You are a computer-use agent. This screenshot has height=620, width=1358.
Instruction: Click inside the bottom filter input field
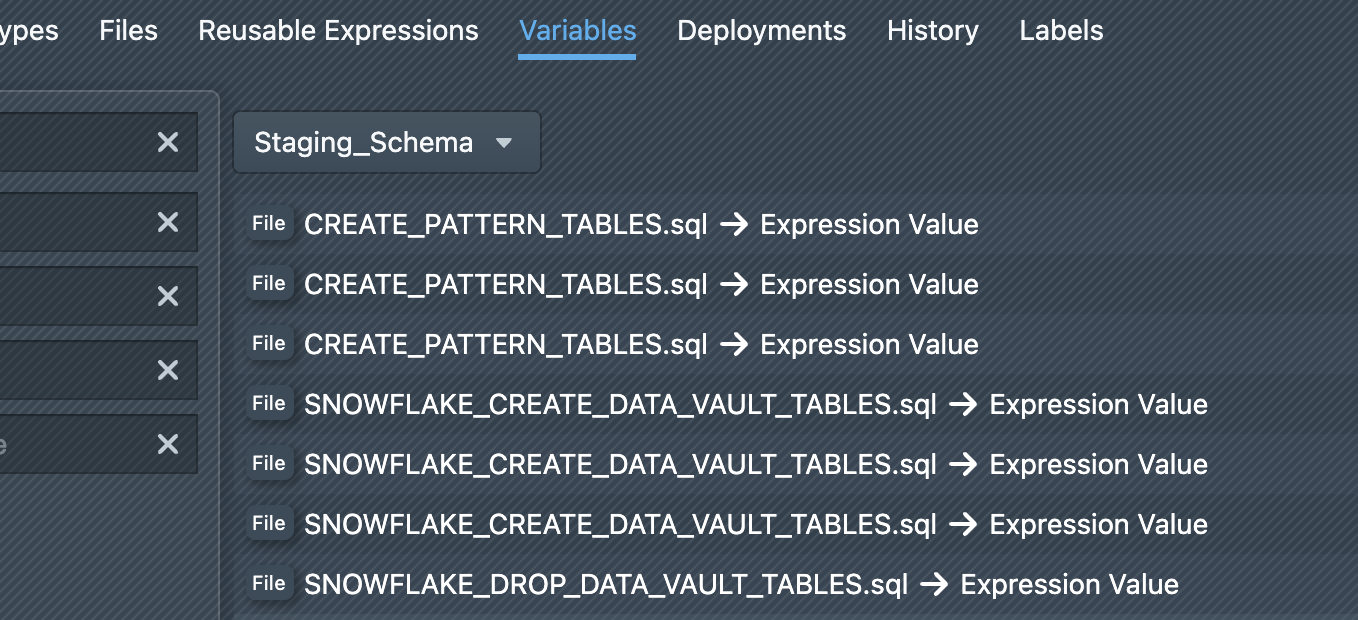[70, 444]
